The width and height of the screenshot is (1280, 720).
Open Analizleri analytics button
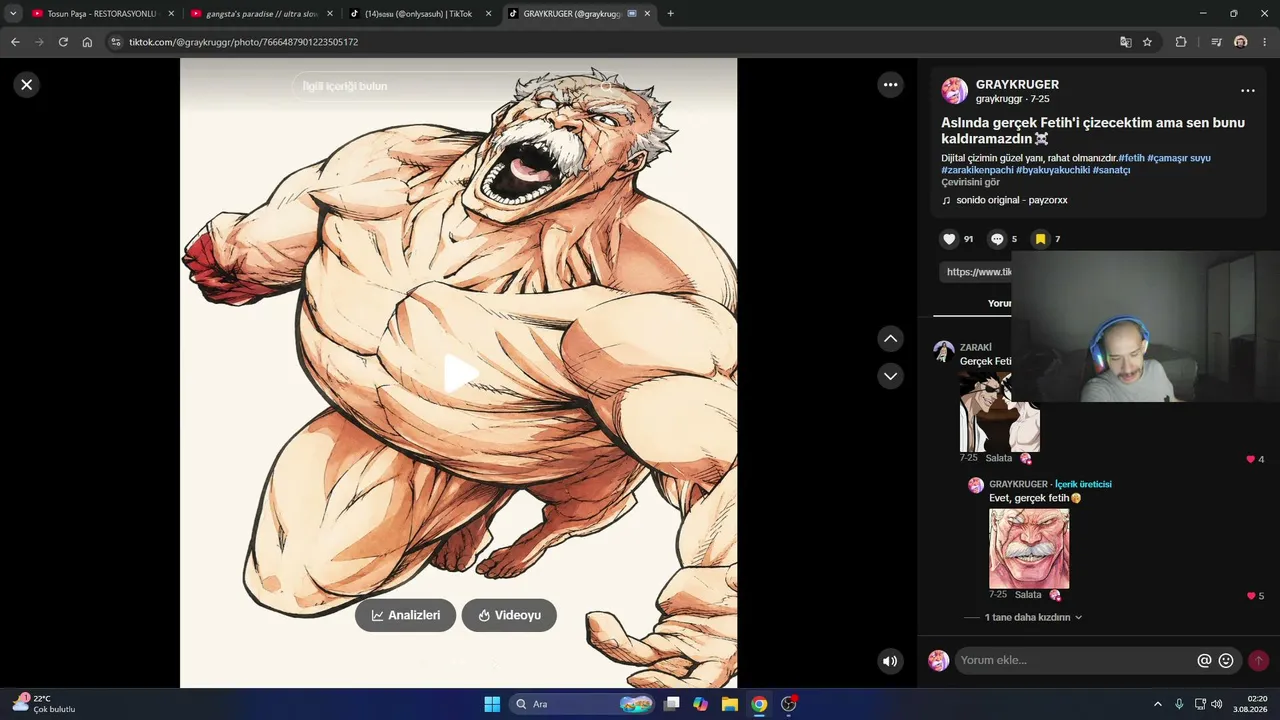[x=405, y=615]
